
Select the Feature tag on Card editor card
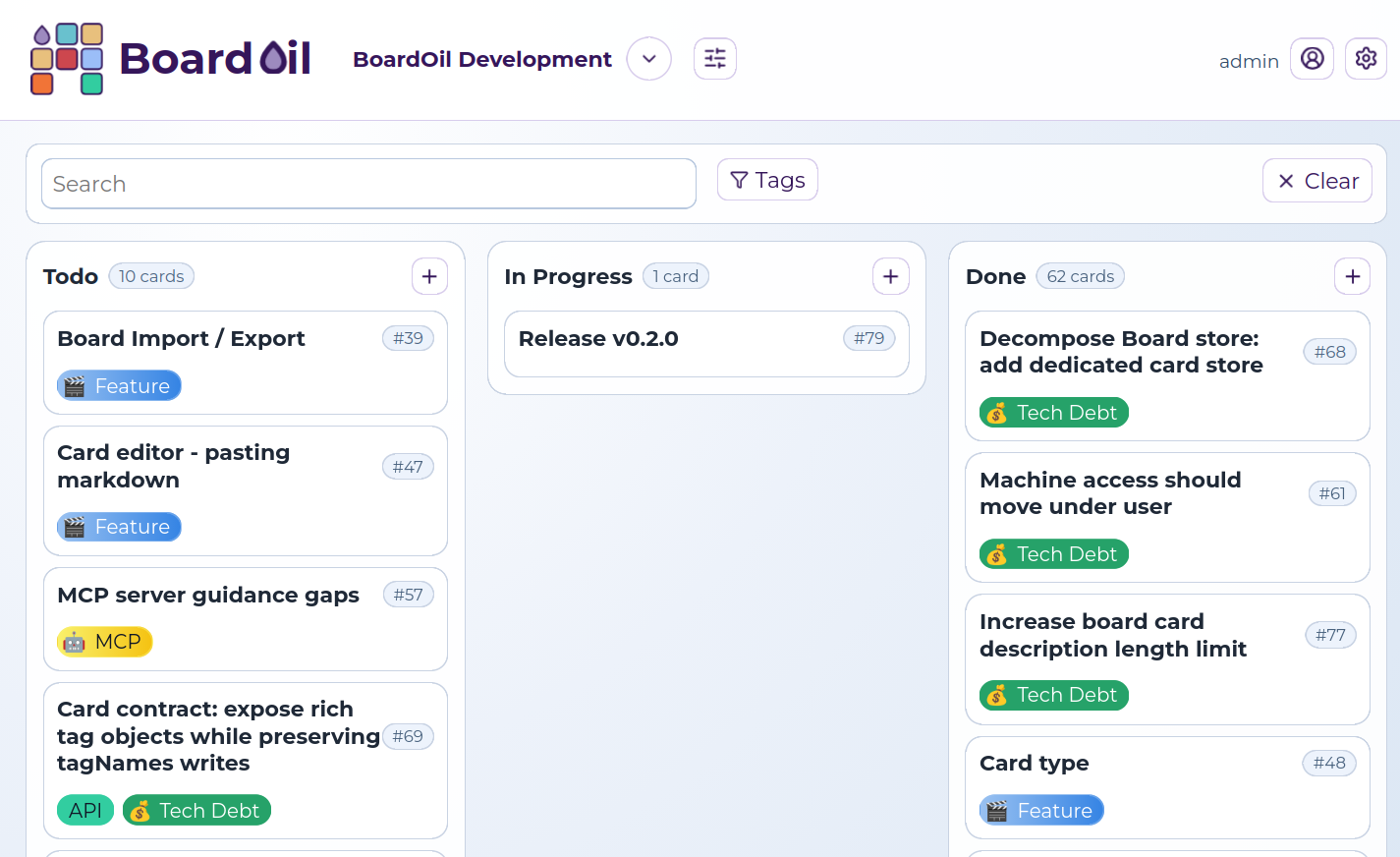click(119, 527)
